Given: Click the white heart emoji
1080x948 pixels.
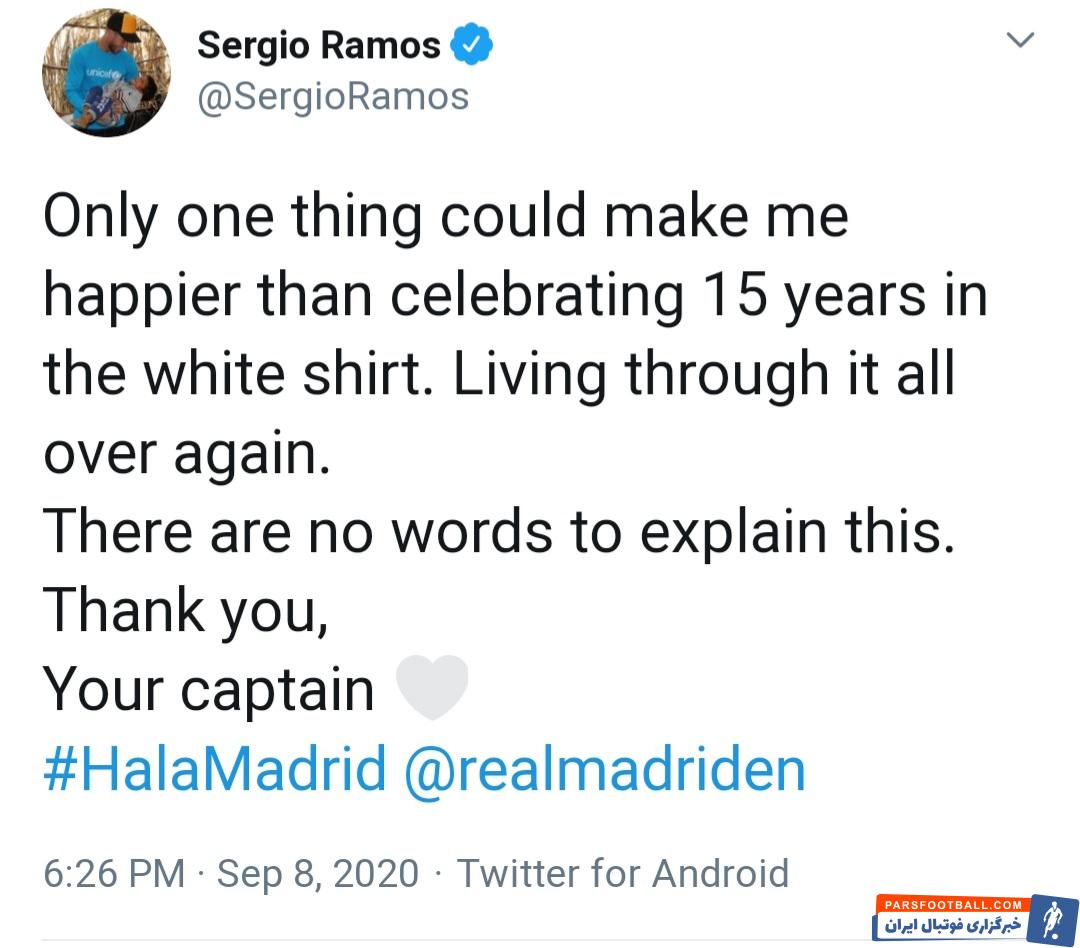Looking at the screenshot, I should pos(432,688).
